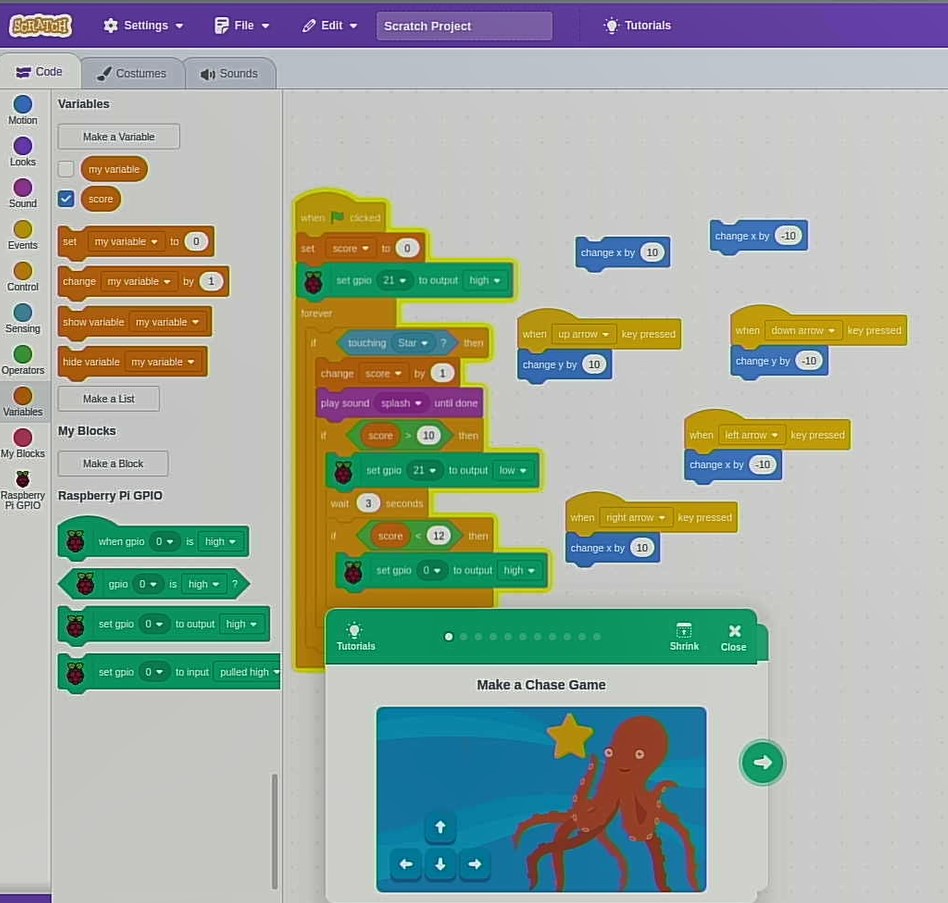Go to the next tutorial step arrow
The width and height of the screenshot is (948, 903).
[x=762, y=762]
